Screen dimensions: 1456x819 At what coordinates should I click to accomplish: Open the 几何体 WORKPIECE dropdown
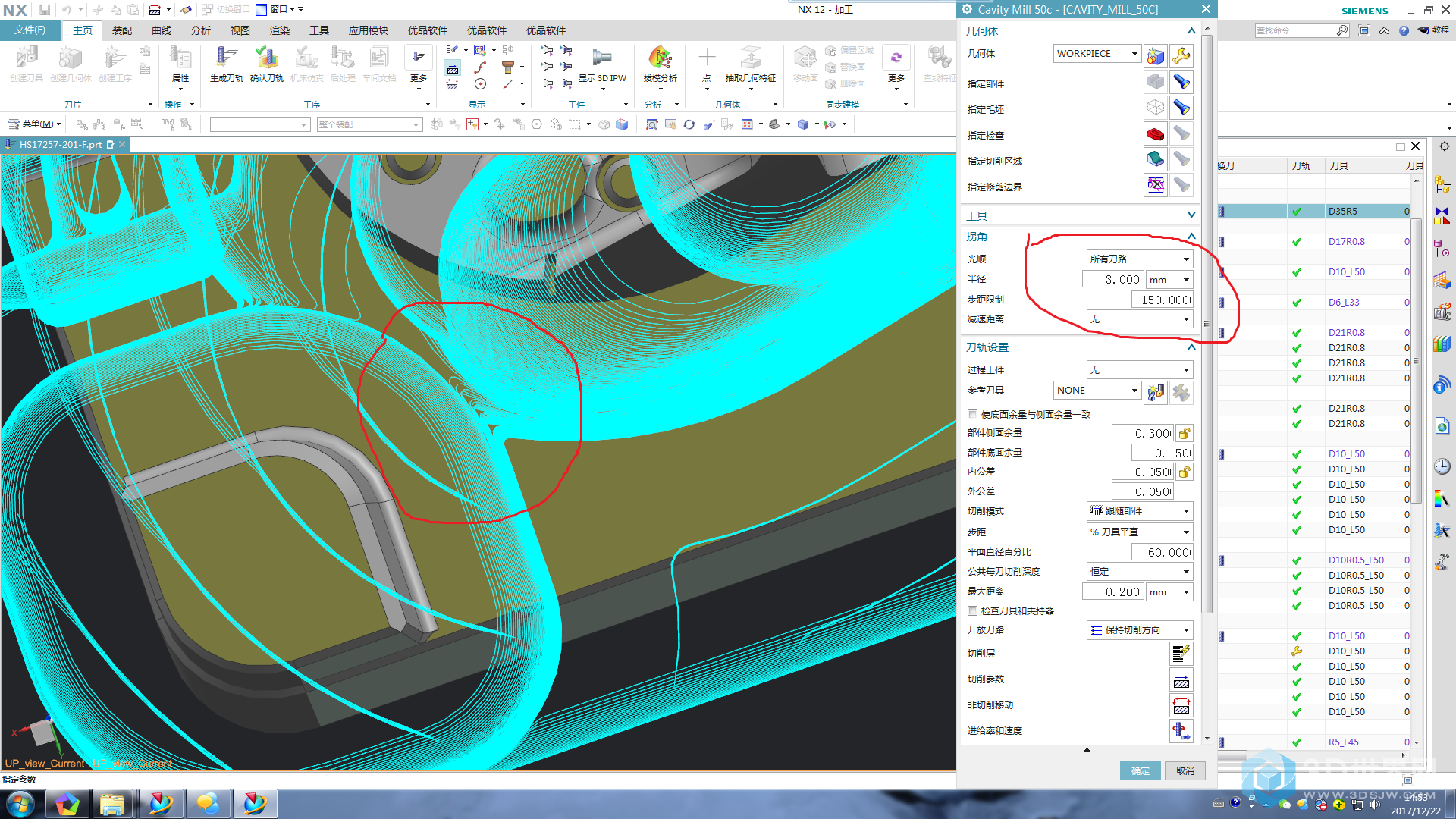pyautogui.click(x=1097, y=53)
